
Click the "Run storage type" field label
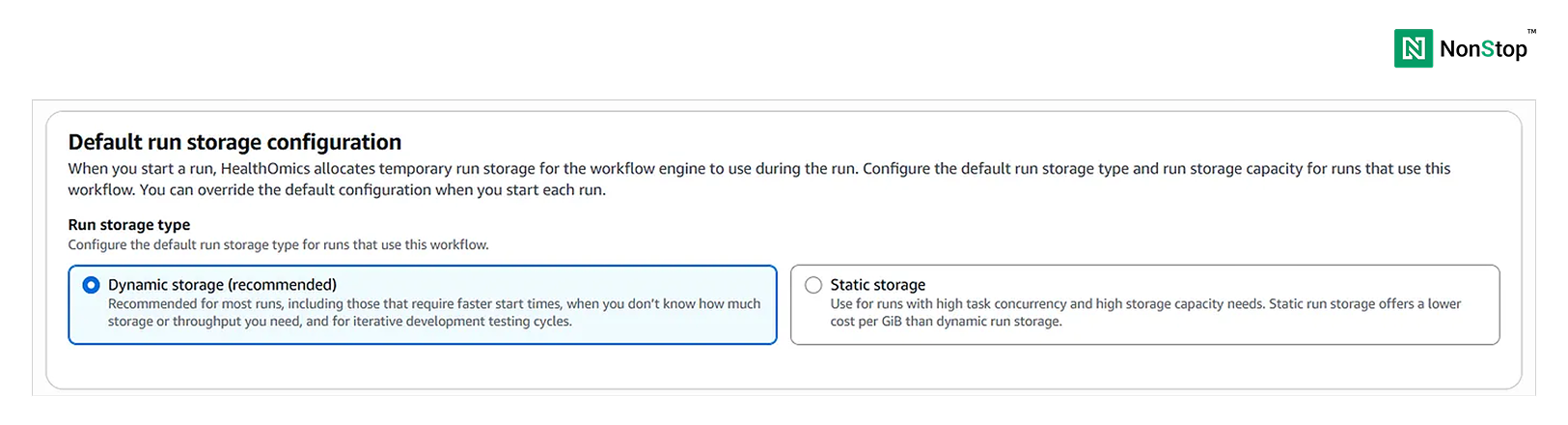coord(129,225)
